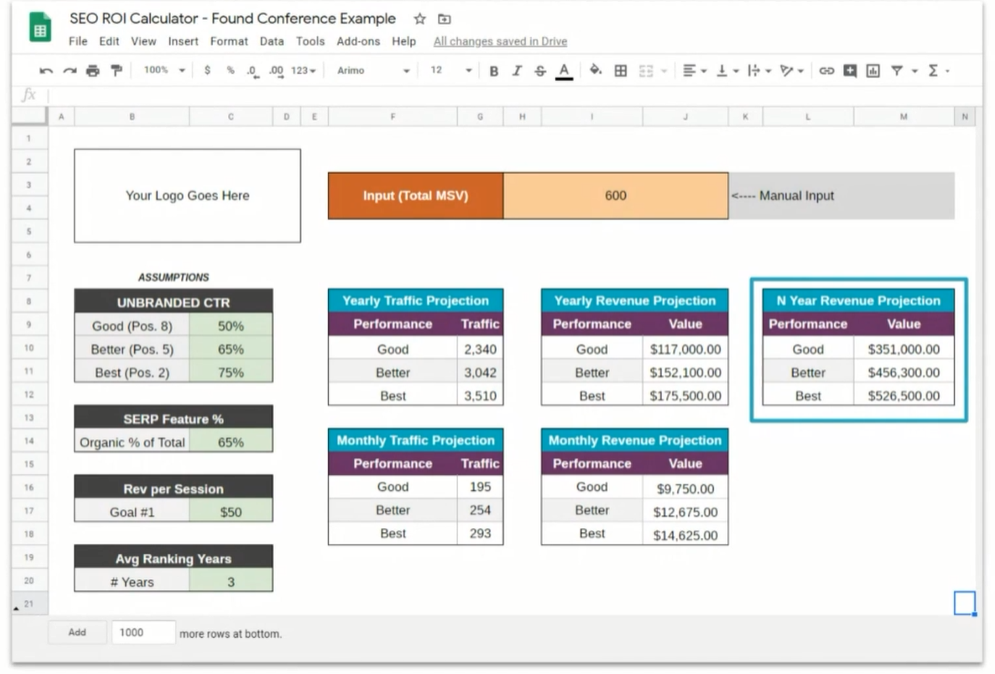Add a comment using the comment icon
Image resolution: width=995 pixels, height=674 pixels.
849,71
